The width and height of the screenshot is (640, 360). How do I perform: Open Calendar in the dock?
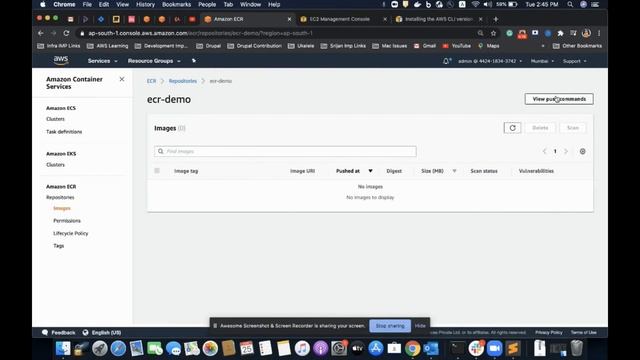click(247, 348)
